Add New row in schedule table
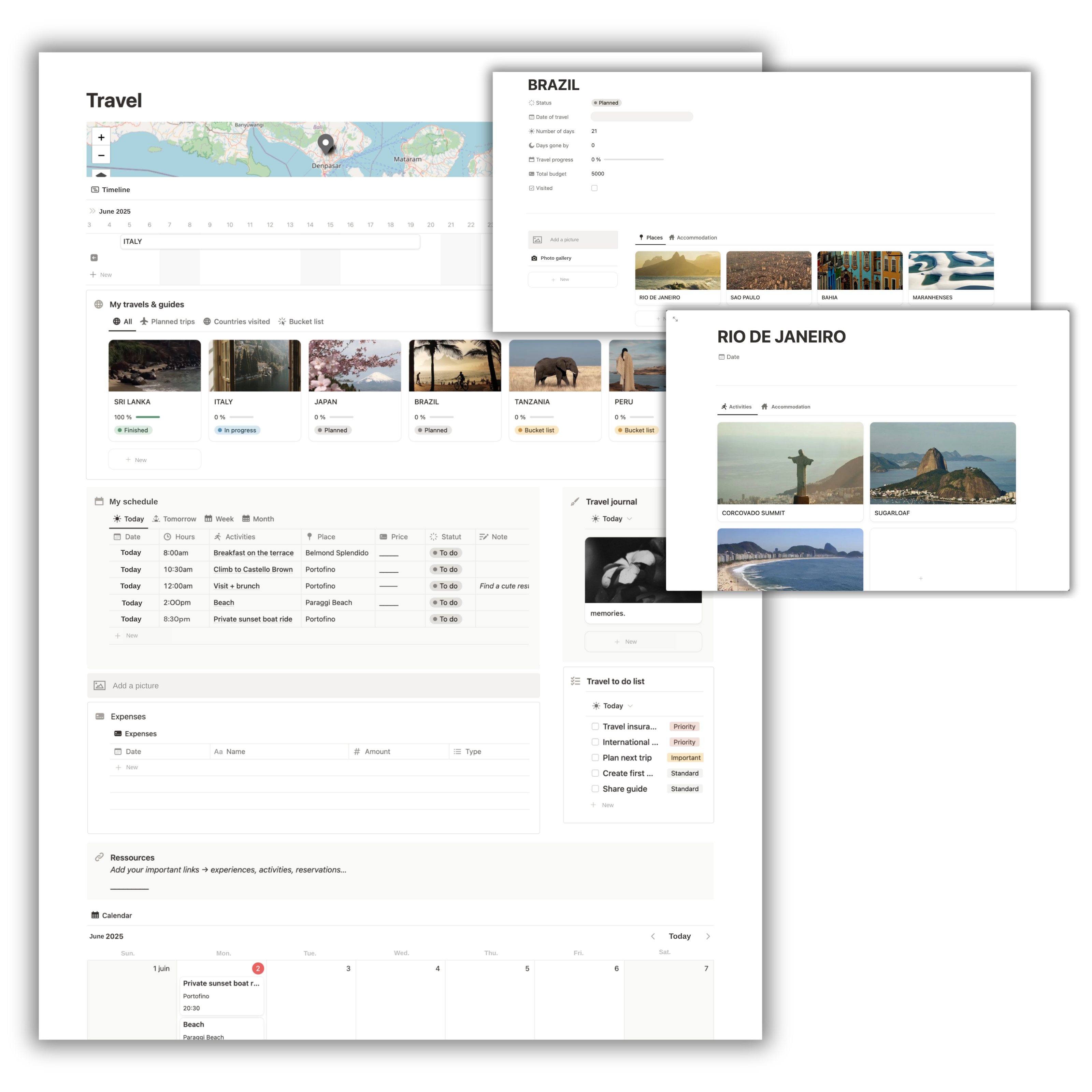 pos(127,635)
